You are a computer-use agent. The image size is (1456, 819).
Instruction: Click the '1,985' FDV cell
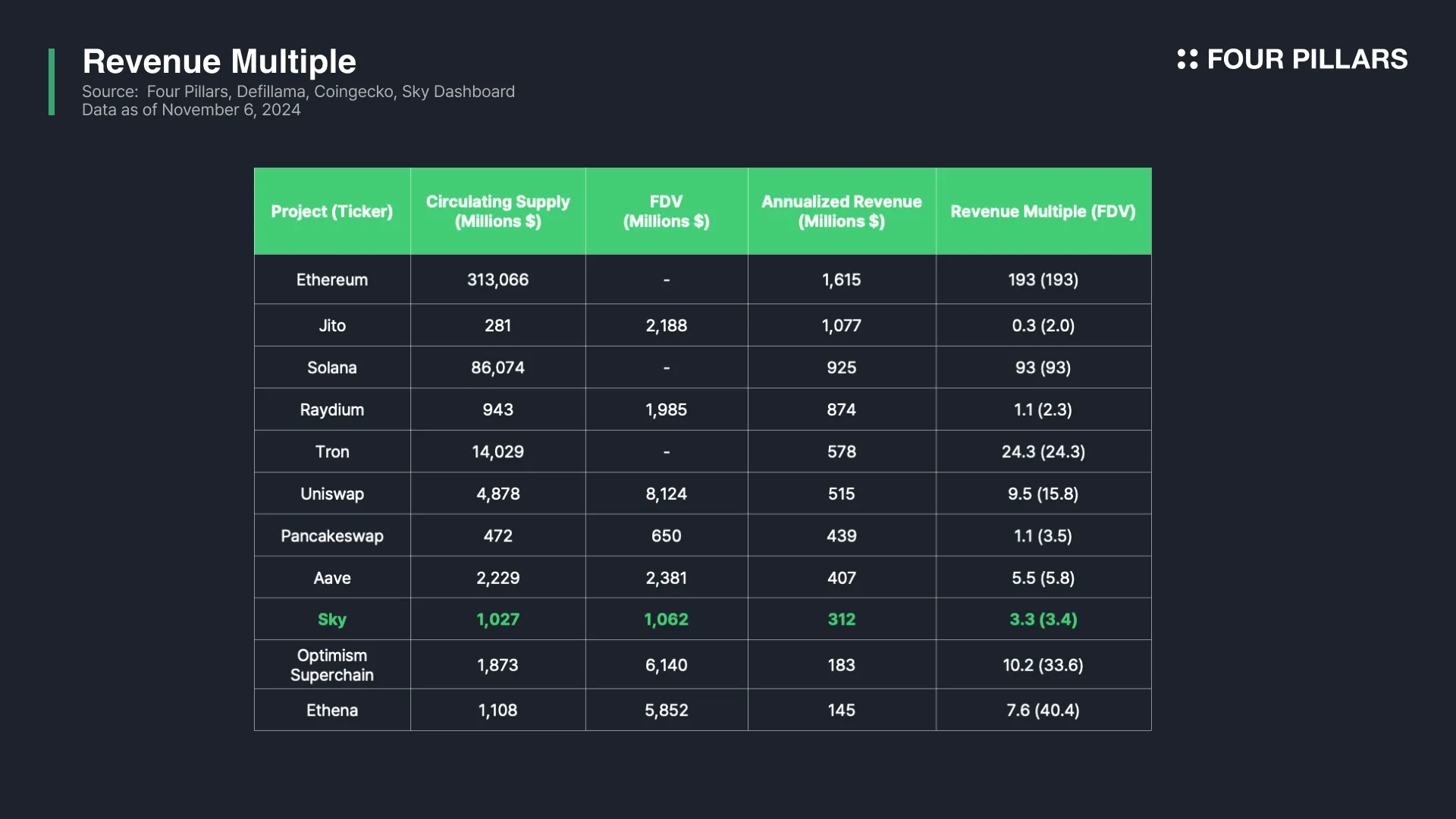pyautogui.click(x=667, y=409)
